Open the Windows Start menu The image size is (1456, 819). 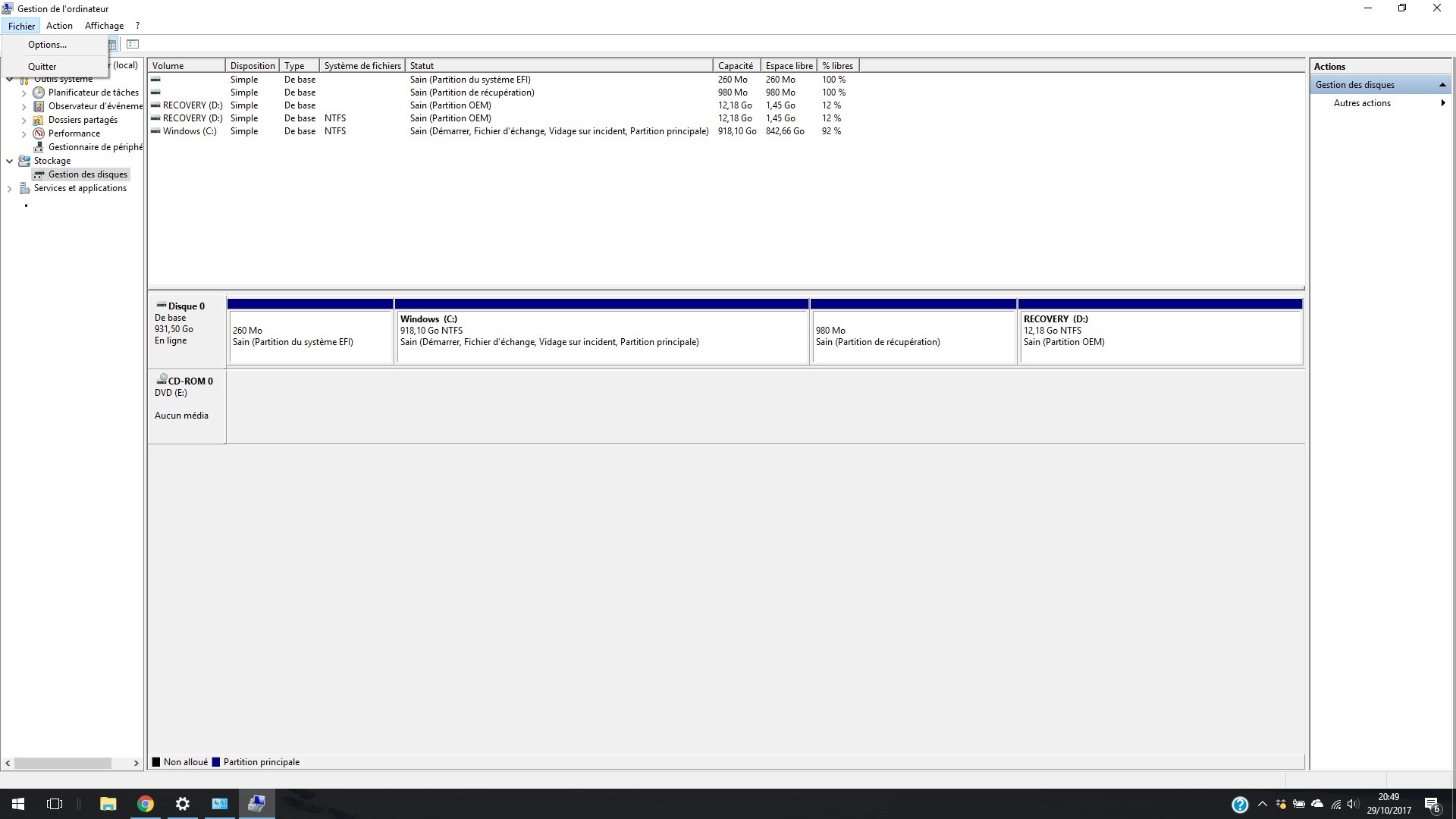(18, 804)
